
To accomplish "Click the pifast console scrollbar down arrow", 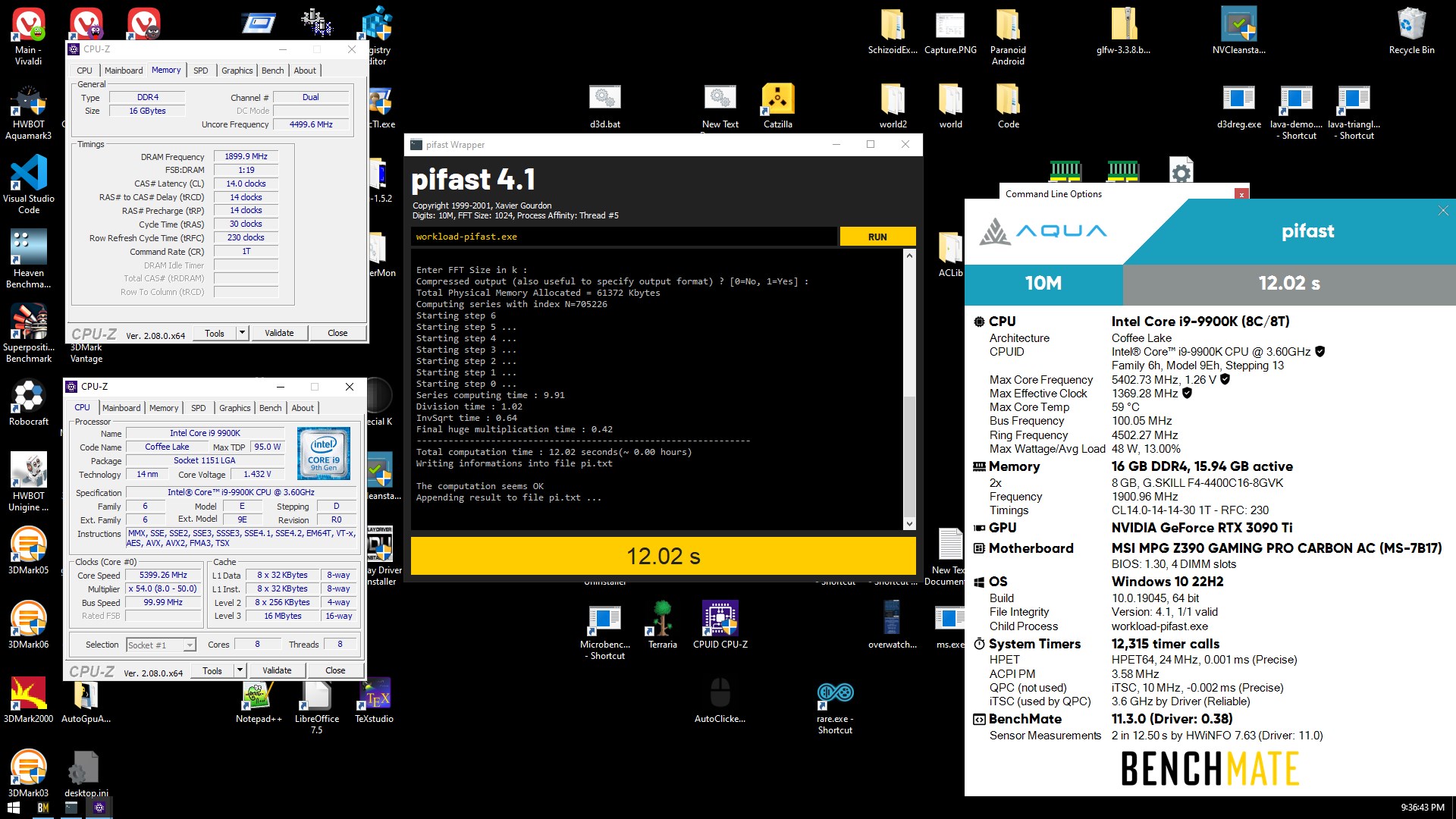I will click(x=909, y=523).
